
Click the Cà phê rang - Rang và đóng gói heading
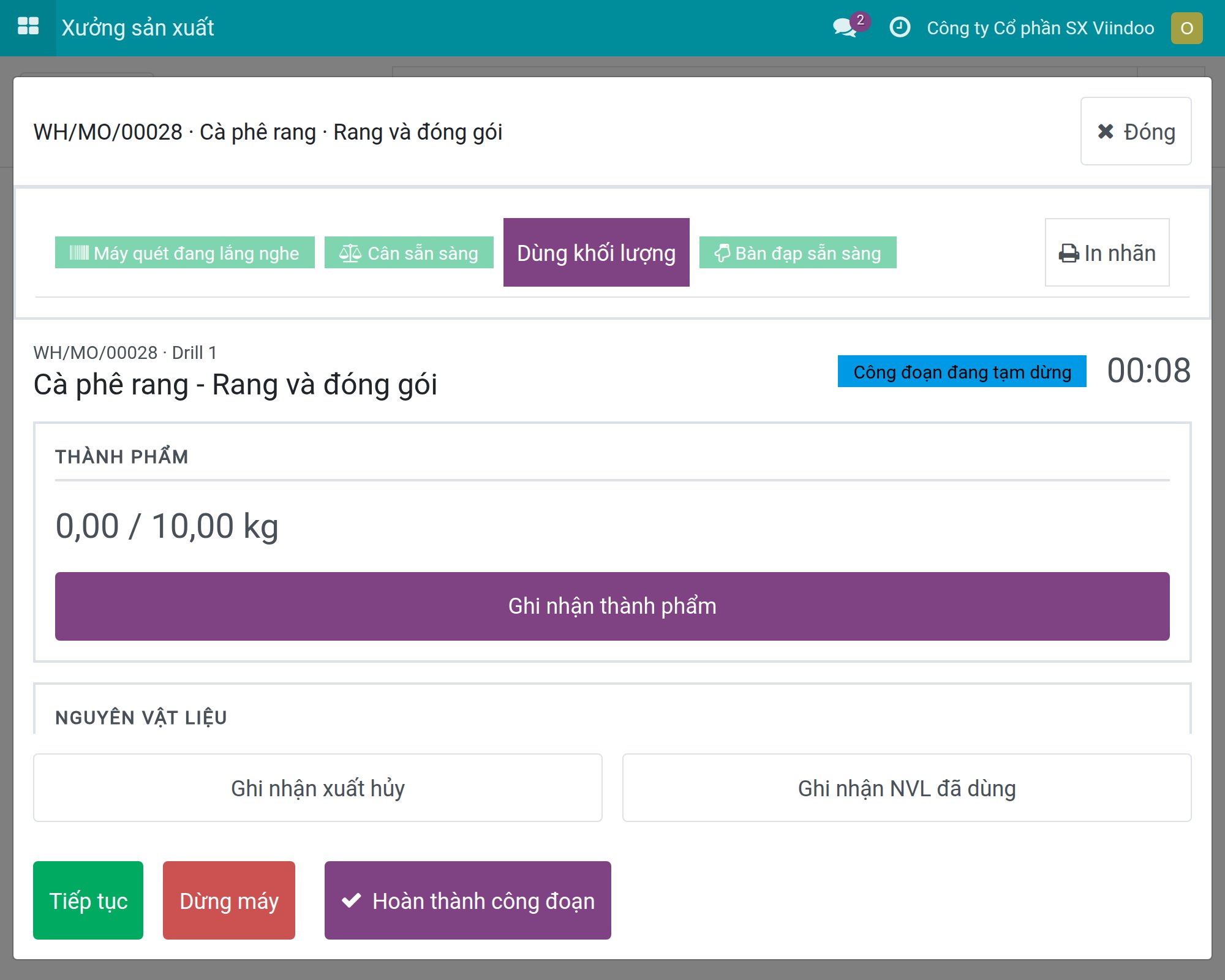(x=235, y=385)
